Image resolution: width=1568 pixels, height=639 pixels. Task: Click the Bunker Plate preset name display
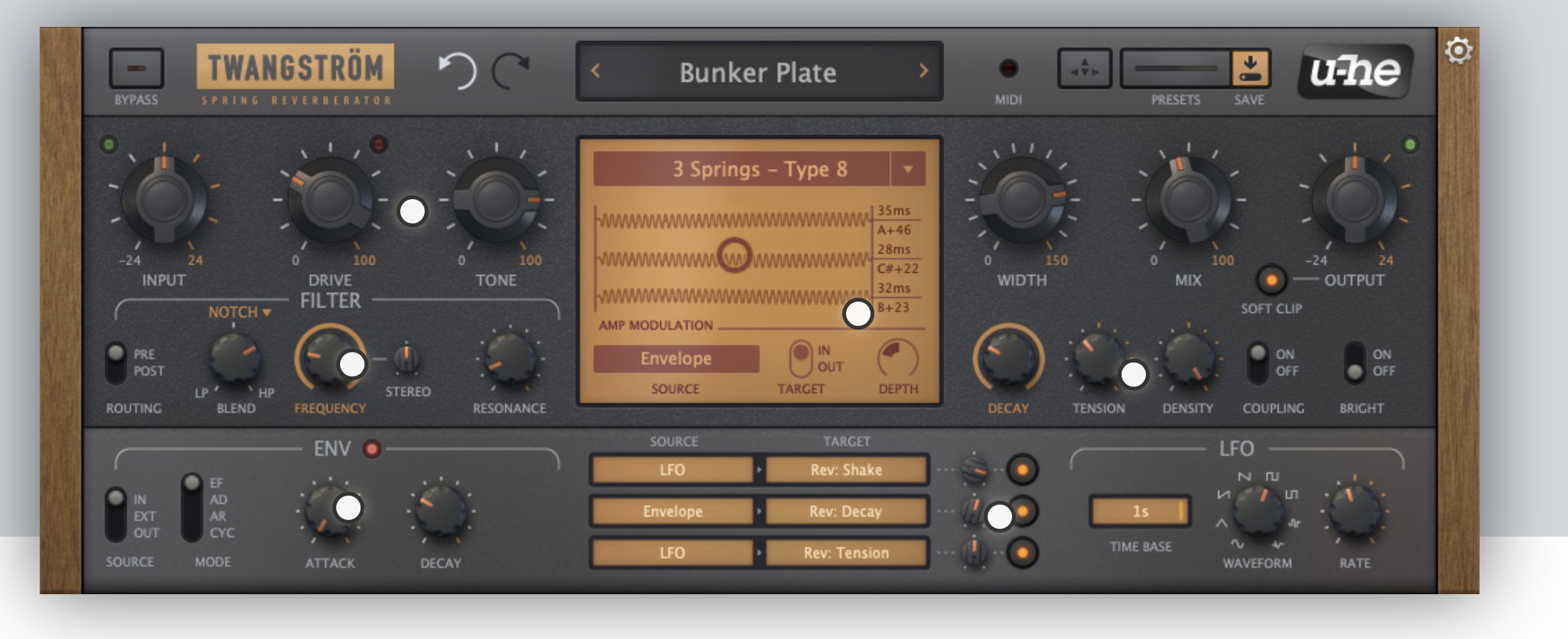[x=758, y=72]
